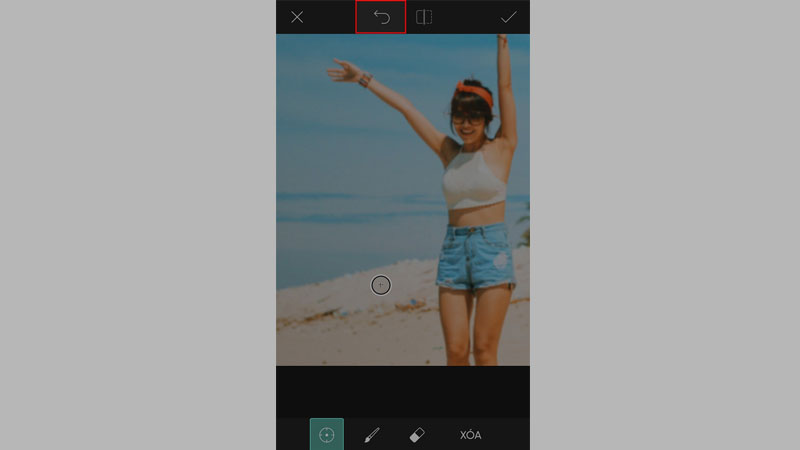
Task: Tap the undo arrow icon
Action: (x=381, y=17)
